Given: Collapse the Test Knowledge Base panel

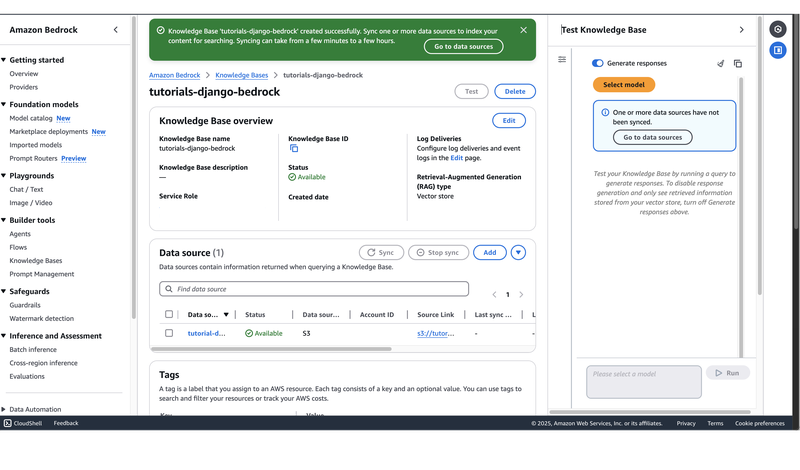Looking at the screenshot, I should click(x=741, y=30).
